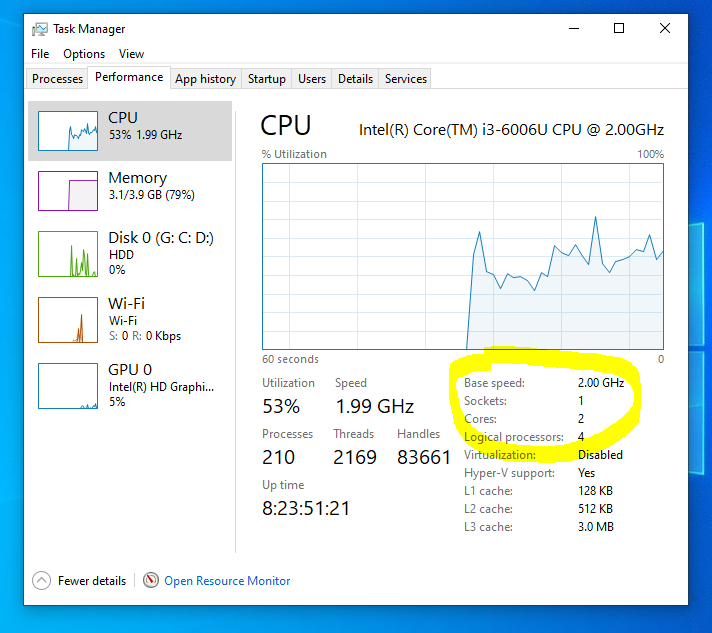Click the Resource Monitor gauge icon
712x633 pixels.
151,580
